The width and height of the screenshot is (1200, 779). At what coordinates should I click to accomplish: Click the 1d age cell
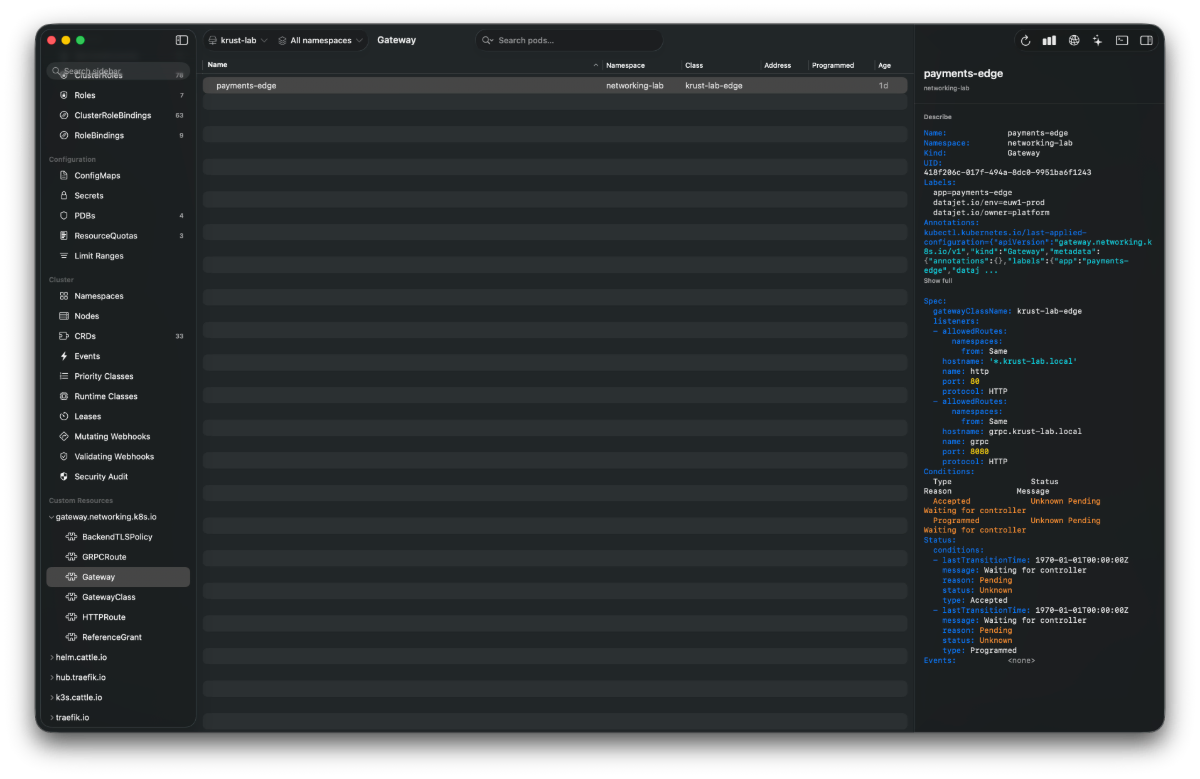coord(883,86)
